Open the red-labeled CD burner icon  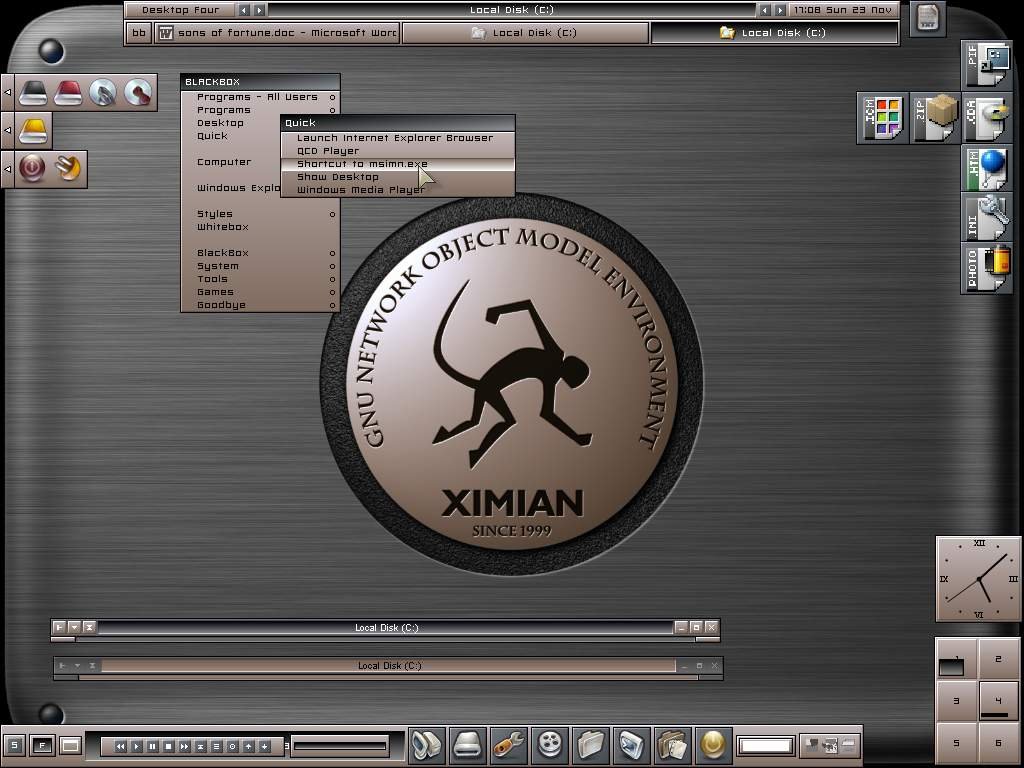click(138, 93)
